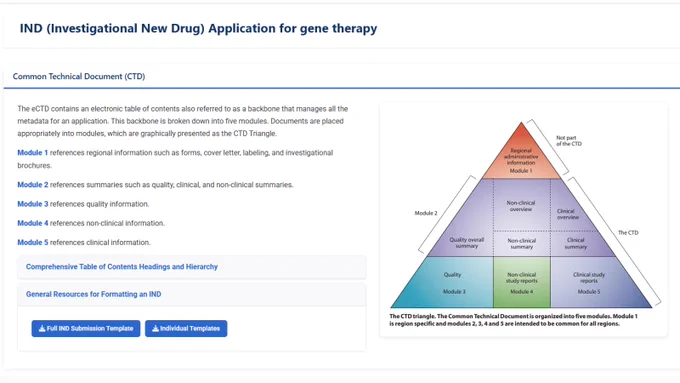Download the Full IND Submission Template
This screenshot has height=383, width=680.
click(86, 328)
